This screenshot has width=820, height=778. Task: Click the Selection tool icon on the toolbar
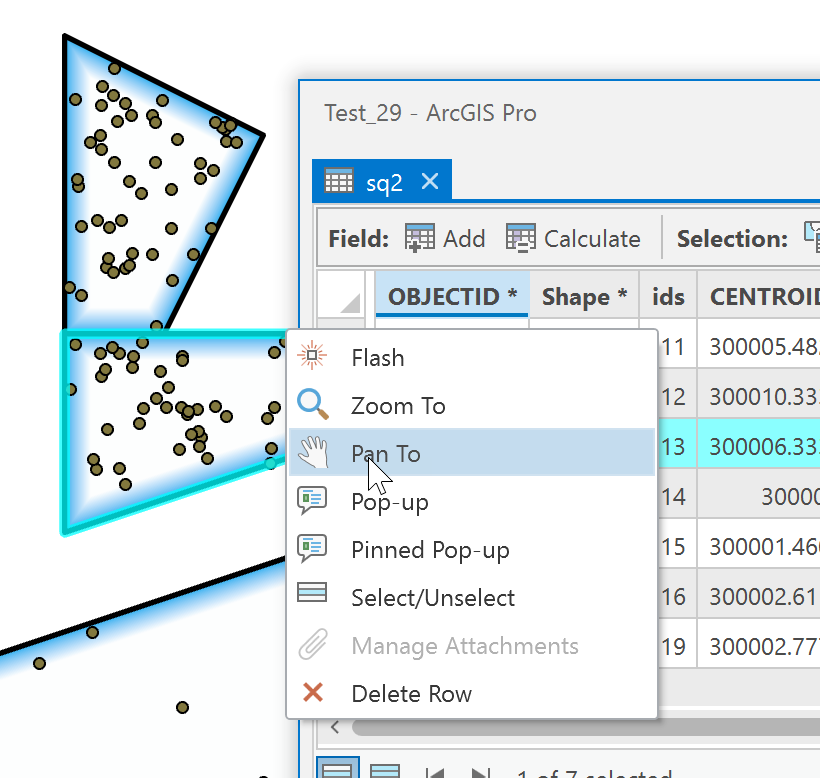[x=812, y=236]
